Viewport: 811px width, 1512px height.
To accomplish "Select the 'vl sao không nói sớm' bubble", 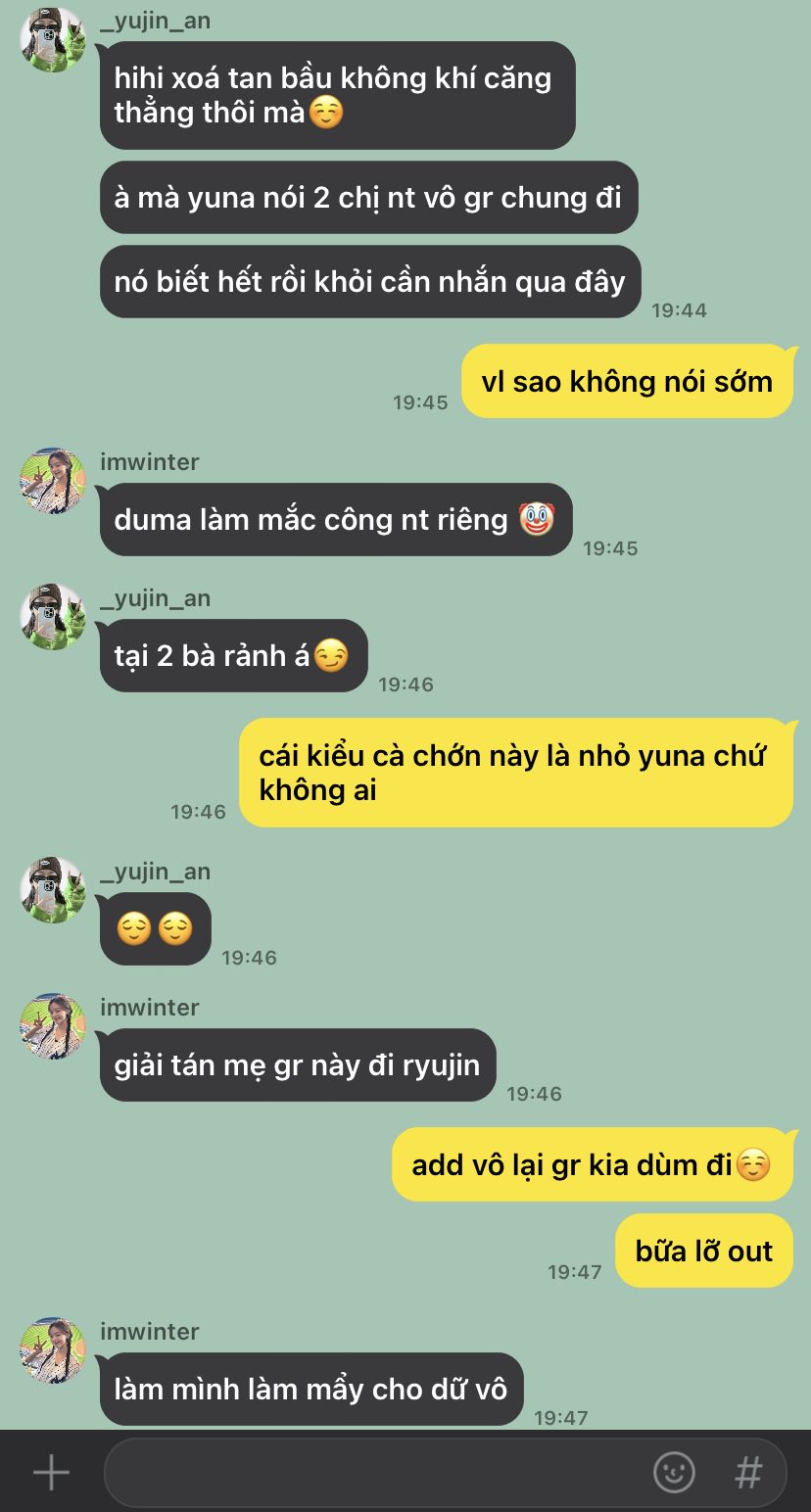I will (627, 381).
